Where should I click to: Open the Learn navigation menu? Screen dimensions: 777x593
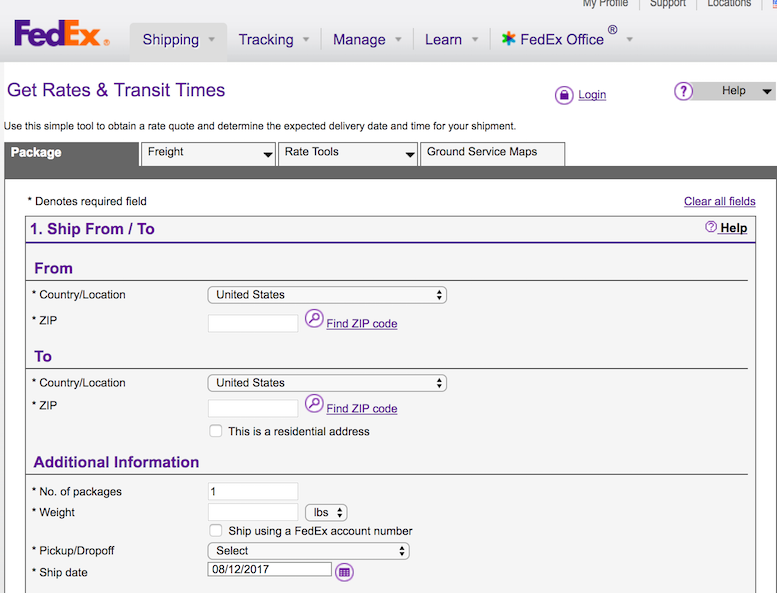tap(451, 40)
